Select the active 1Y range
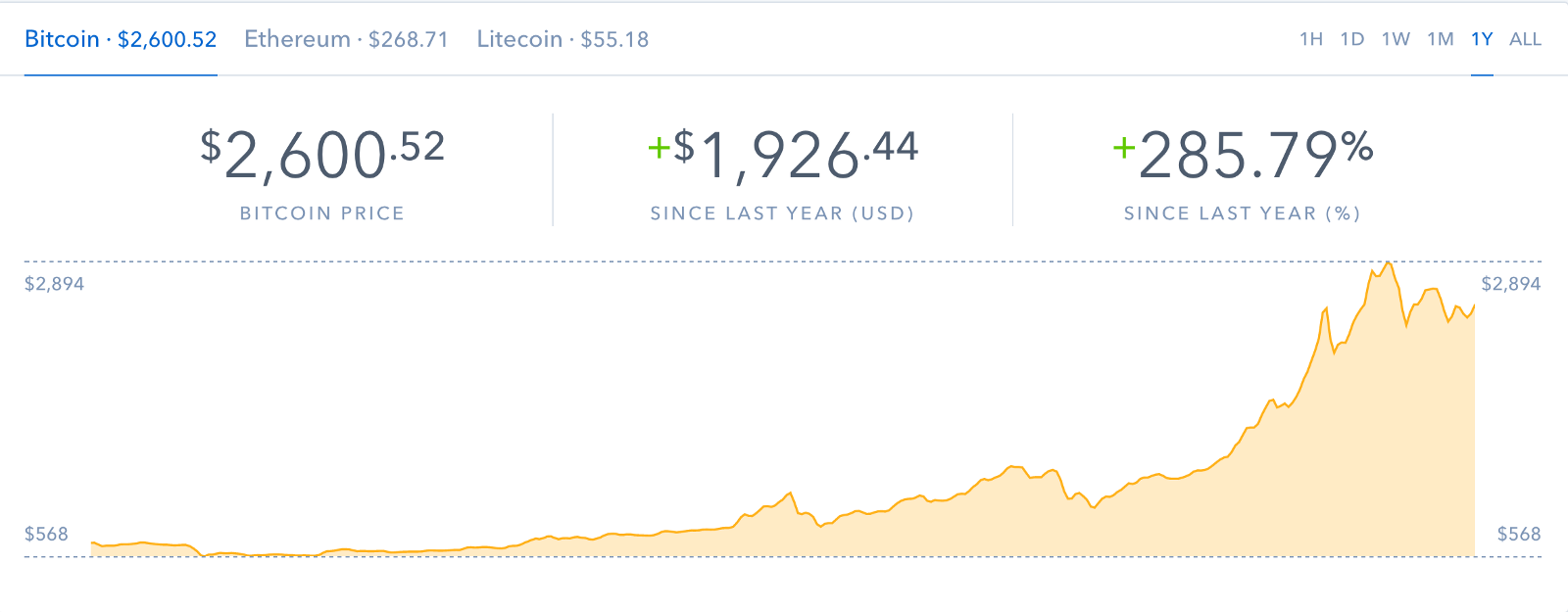The image size is (1568, 612). (1482, 40)
